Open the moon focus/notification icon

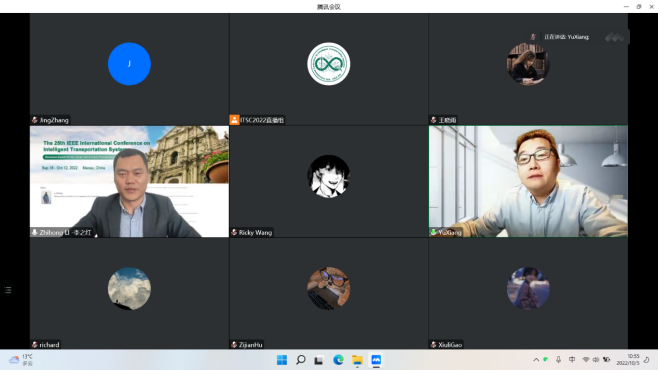[647, 360]
